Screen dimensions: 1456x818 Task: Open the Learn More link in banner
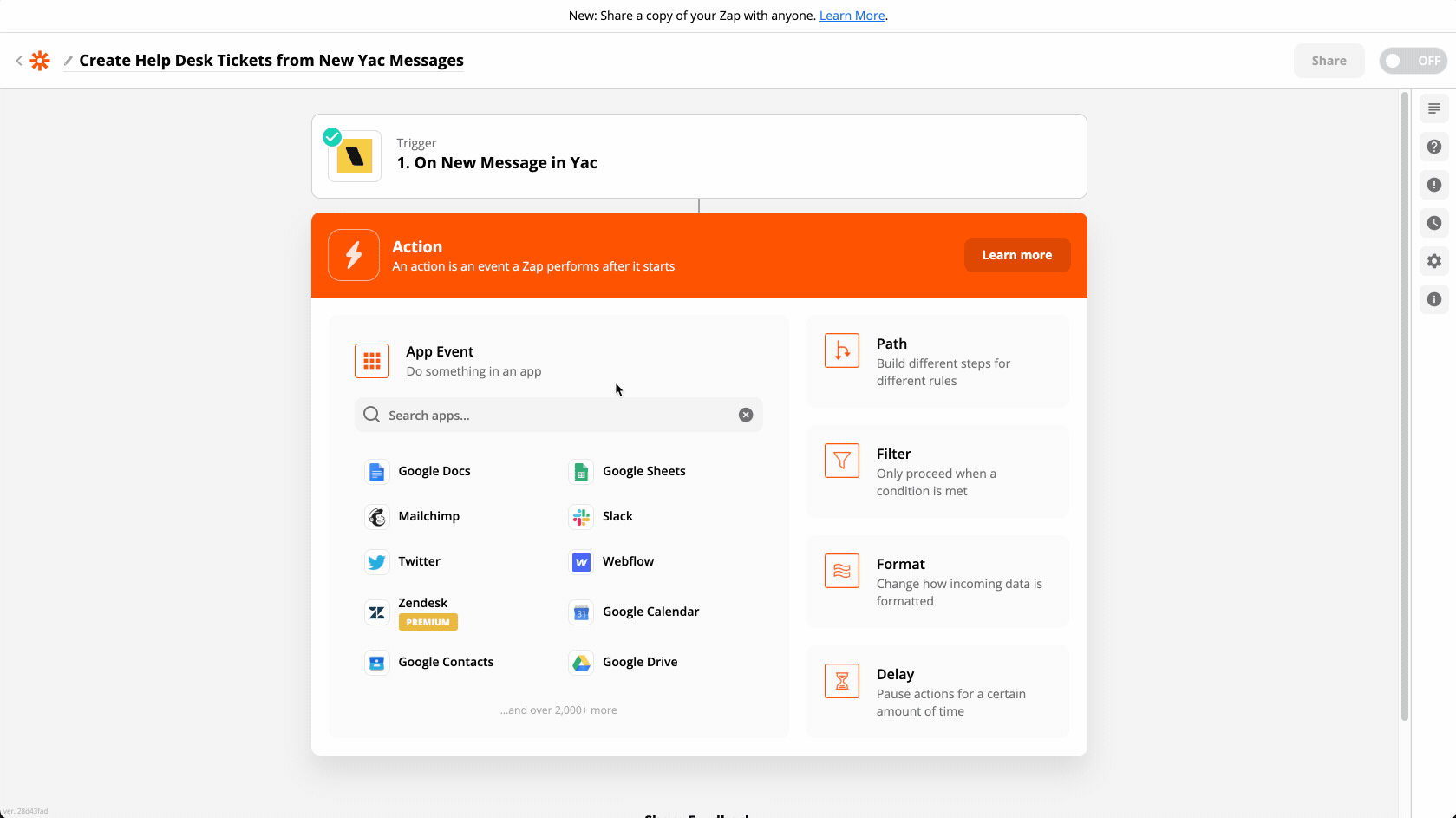[x=852, y=16]
